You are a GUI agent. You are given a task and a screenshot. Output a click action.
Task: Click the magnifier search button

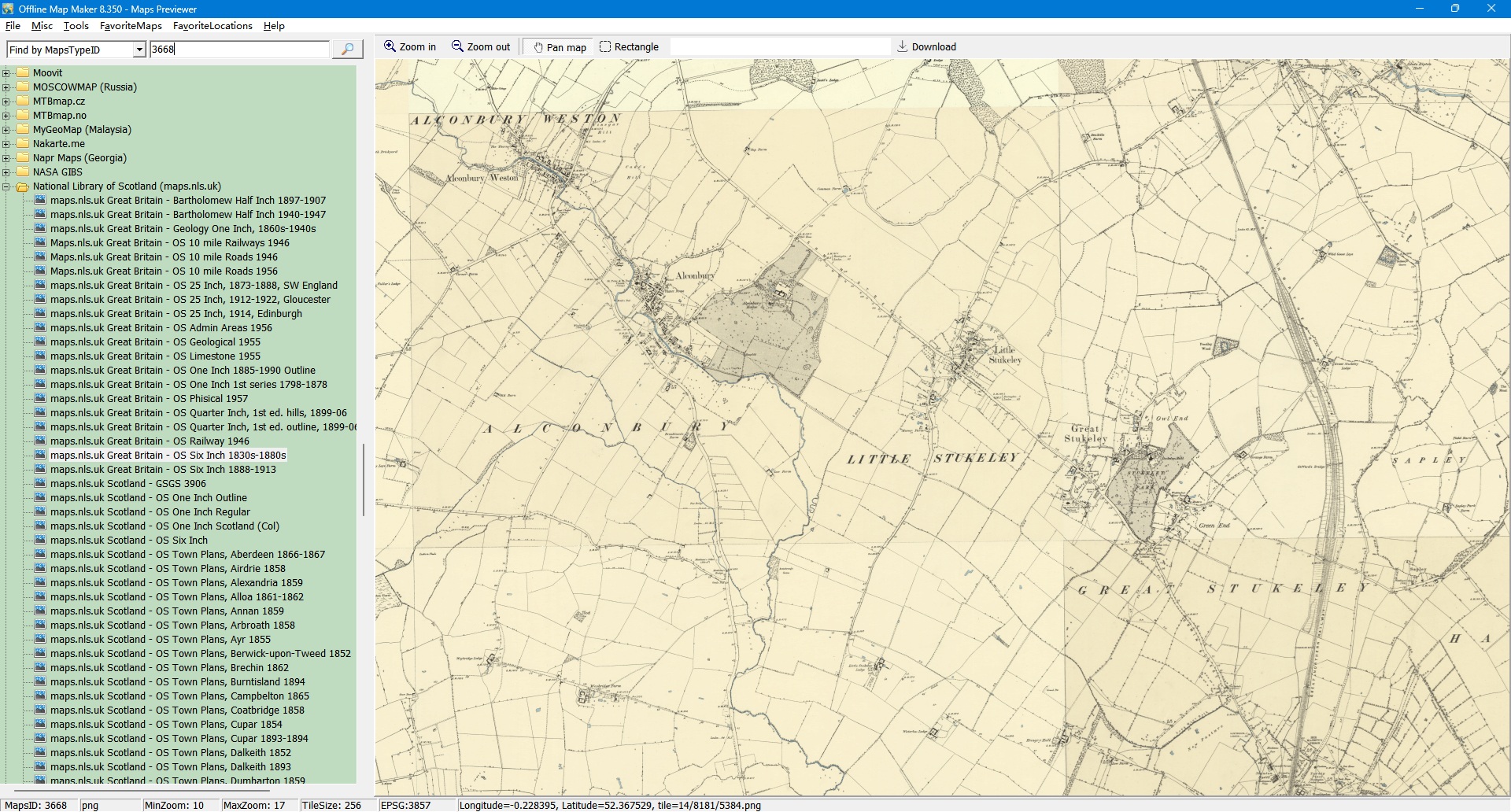(x=347, y=50)
